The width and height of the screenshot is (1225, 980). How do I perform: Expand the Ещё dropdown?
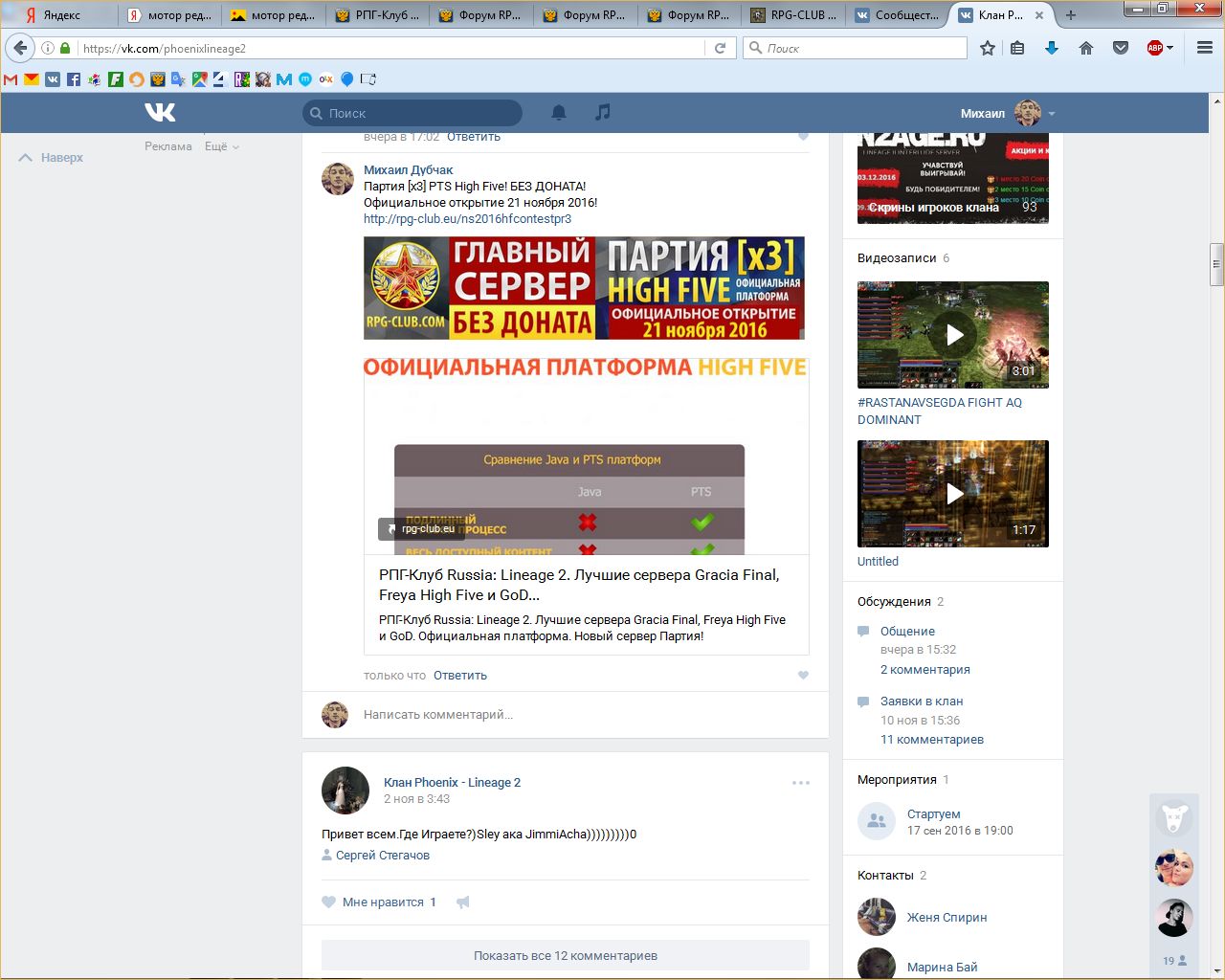pyautogui.click(x=222, y=146)
